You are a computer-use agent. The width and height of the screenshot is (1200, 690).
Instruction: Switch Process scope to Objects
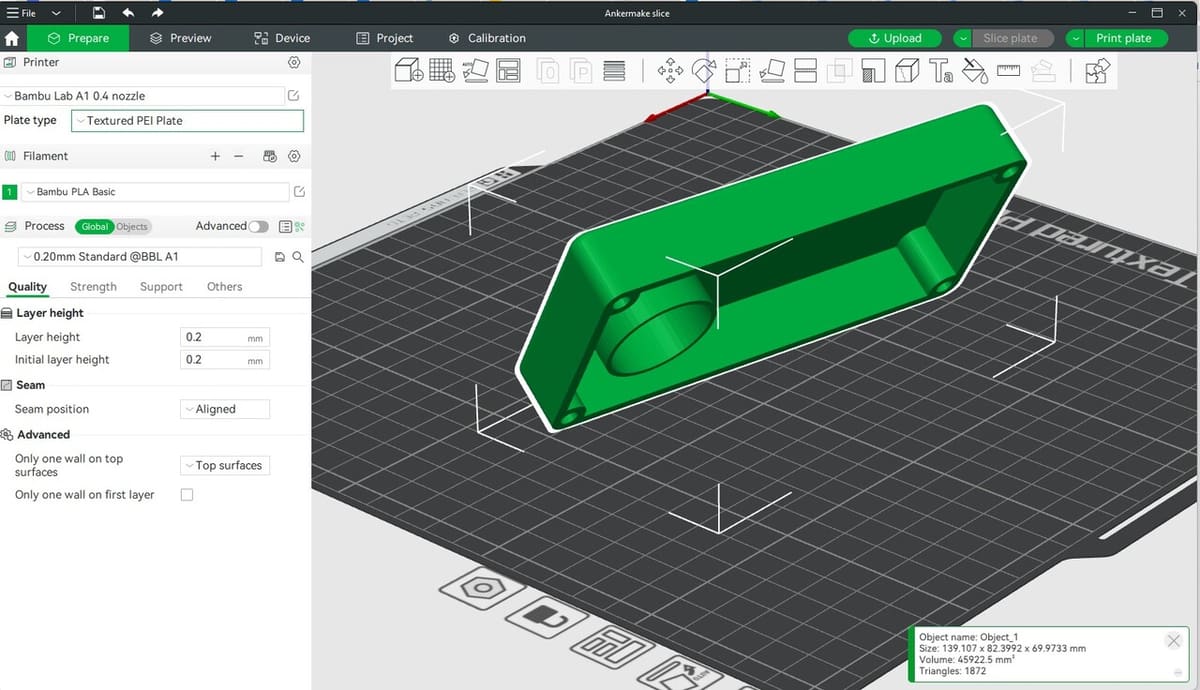(x=132, y=227)
